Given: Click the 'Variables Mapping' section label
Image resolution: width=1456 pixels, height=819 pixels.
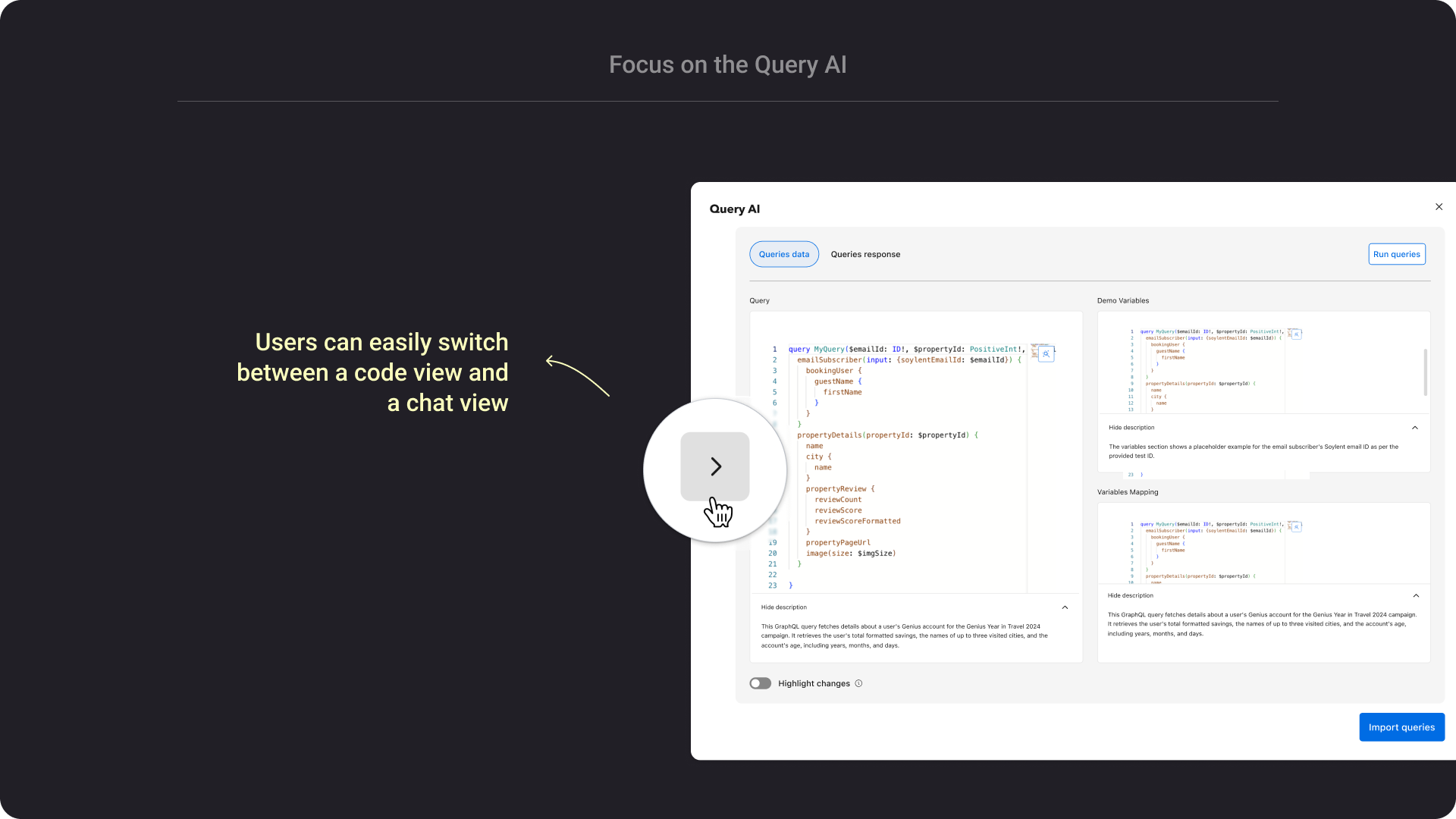Looking at the screenshot, I should tap(1128, 492).
